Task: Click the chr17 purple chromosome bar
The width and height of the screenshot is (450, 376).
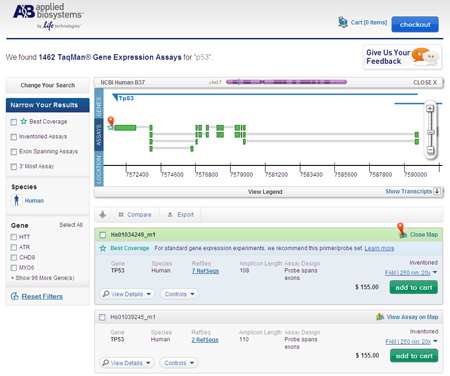Action: pyautogui.click(x=286, y=82)
